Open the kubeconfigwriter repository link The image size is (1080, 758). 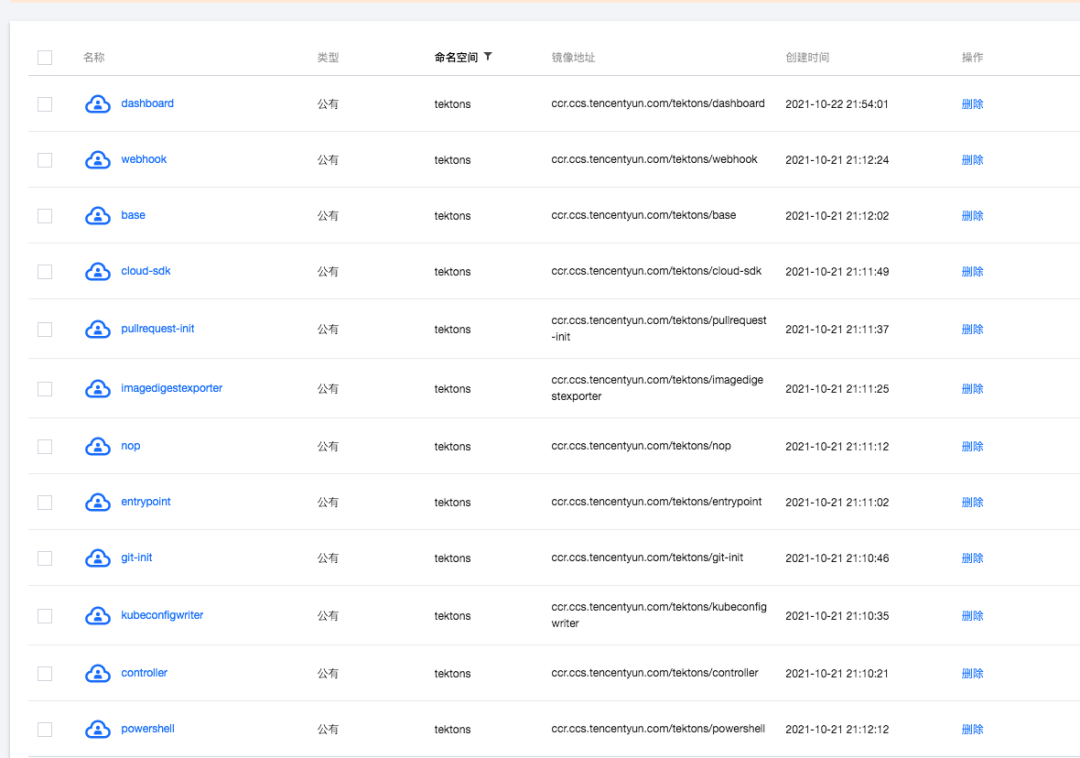[x=162, y=615]
